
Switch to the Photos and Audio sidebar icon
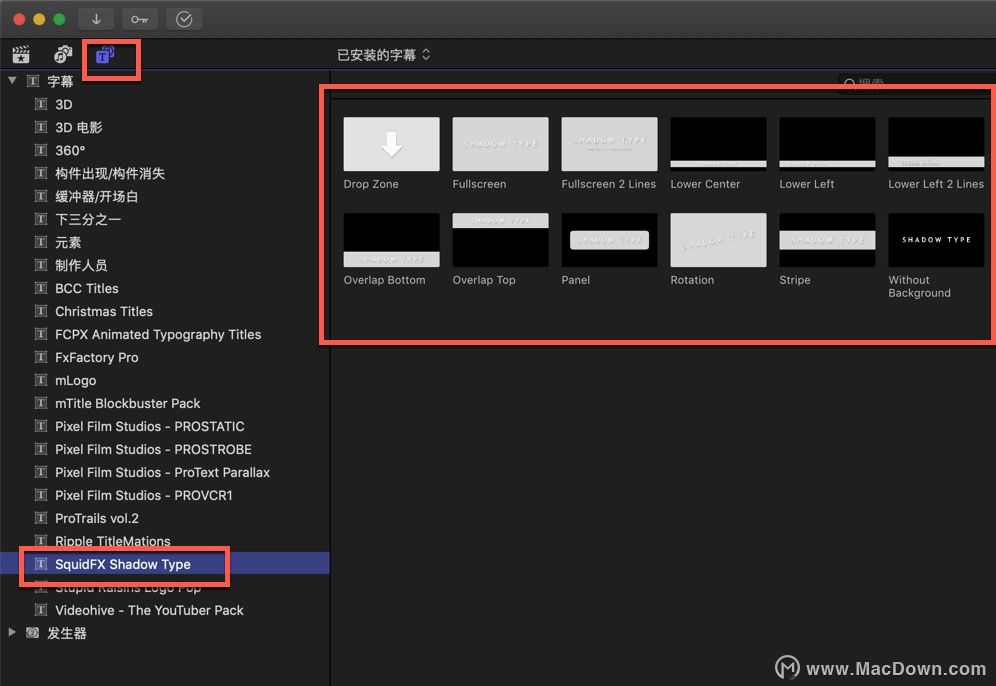63,55
